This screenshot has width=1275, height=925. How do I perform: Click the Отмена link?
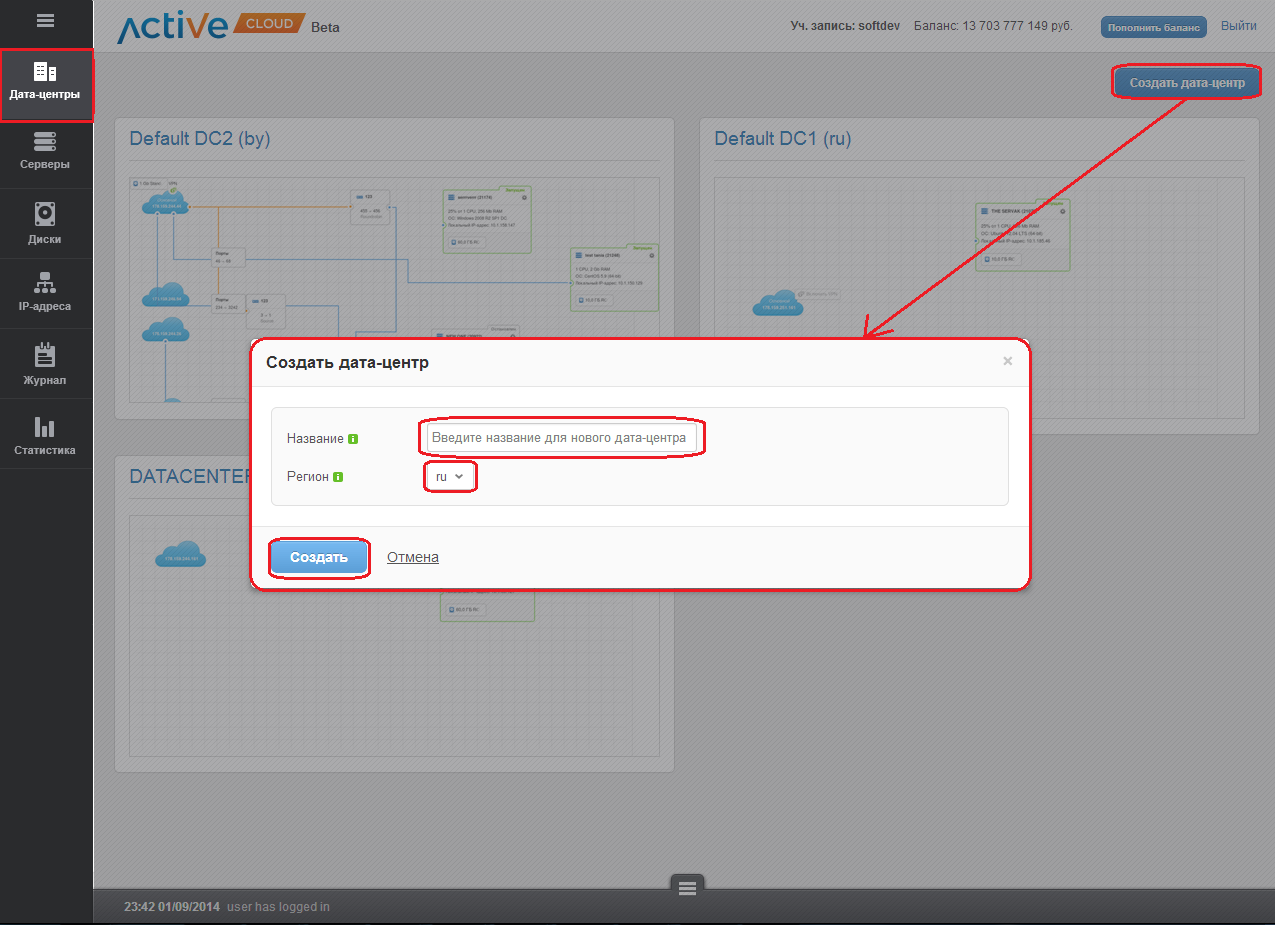pyautogui.click(x=412, y=557)
